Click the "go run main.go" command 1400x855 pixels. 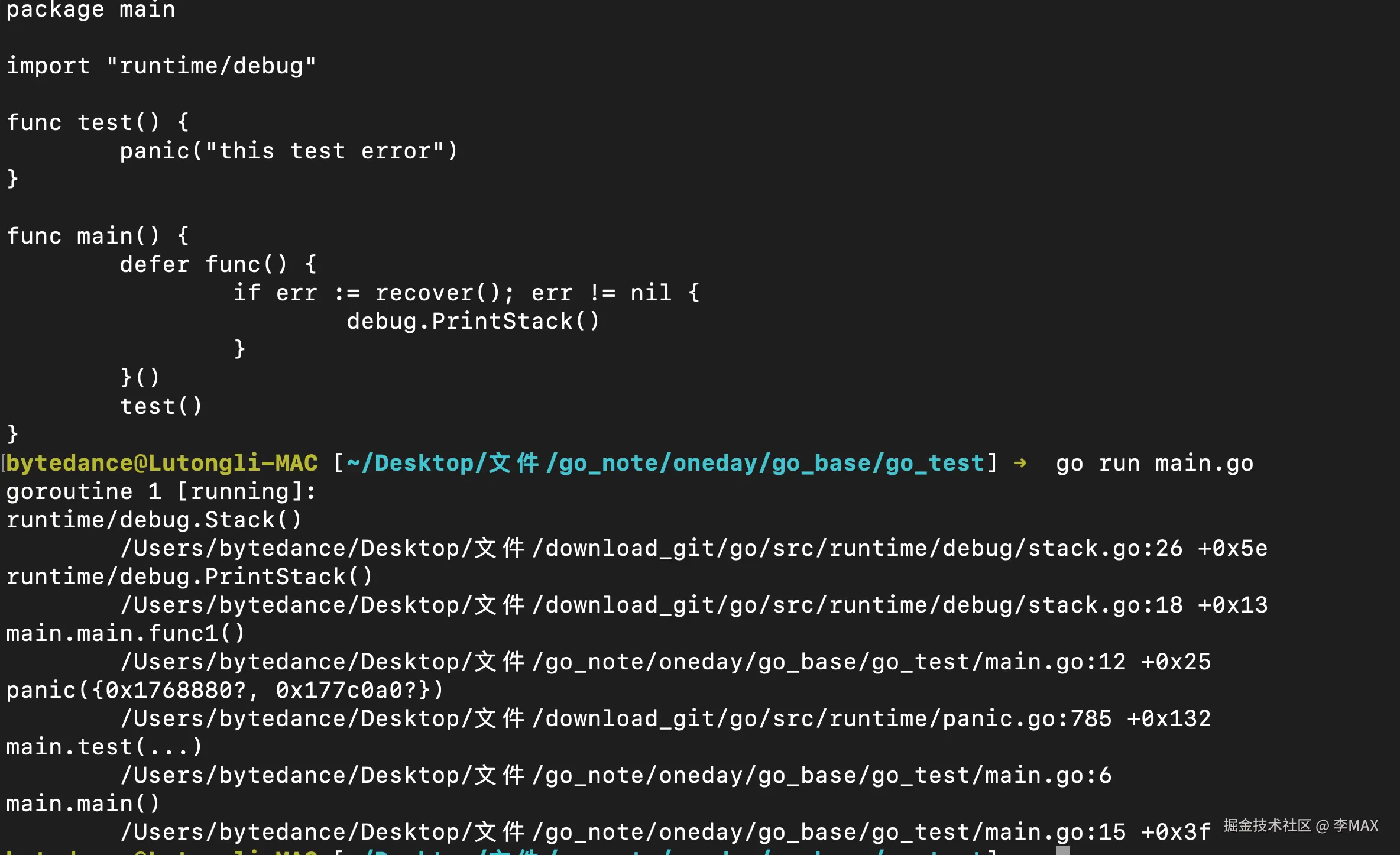click(x=1154, y=463)
